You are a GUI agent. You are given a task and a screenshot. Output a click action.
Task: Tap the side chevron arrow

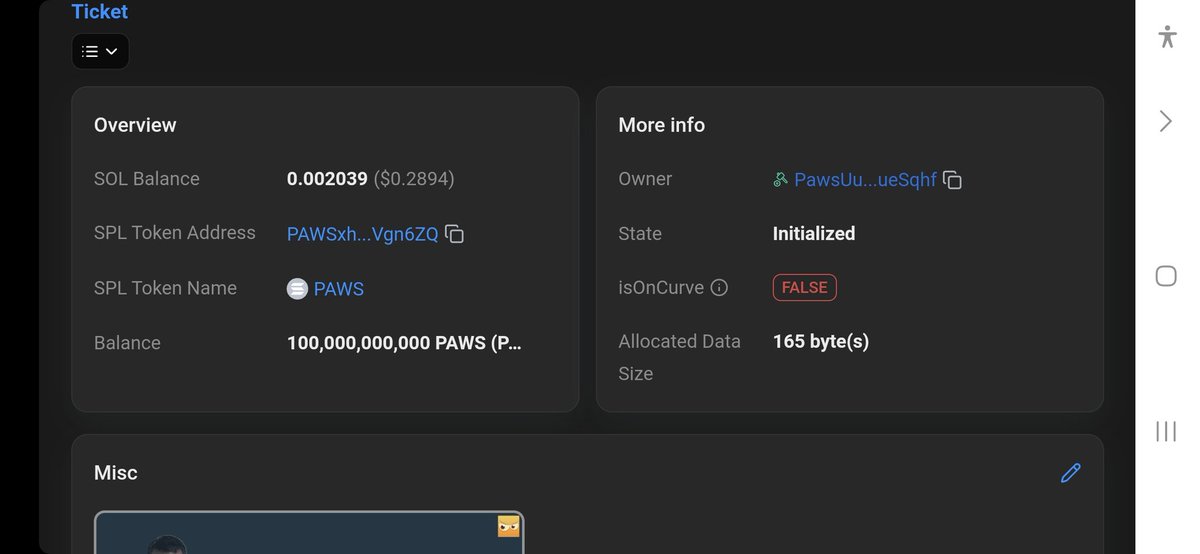[x=1165, y=122]
